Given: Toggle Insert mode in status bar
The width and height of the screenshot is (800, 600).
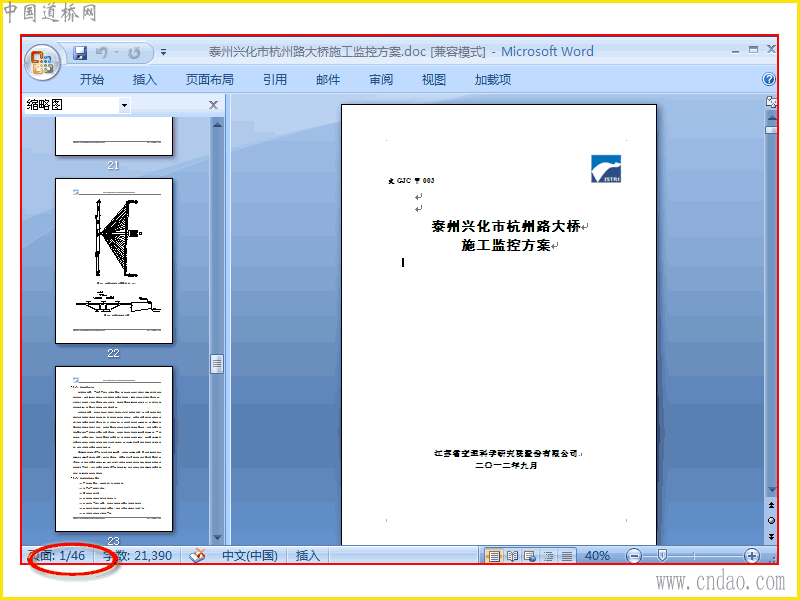Looking at the screenshot, I should pos(308,556).
